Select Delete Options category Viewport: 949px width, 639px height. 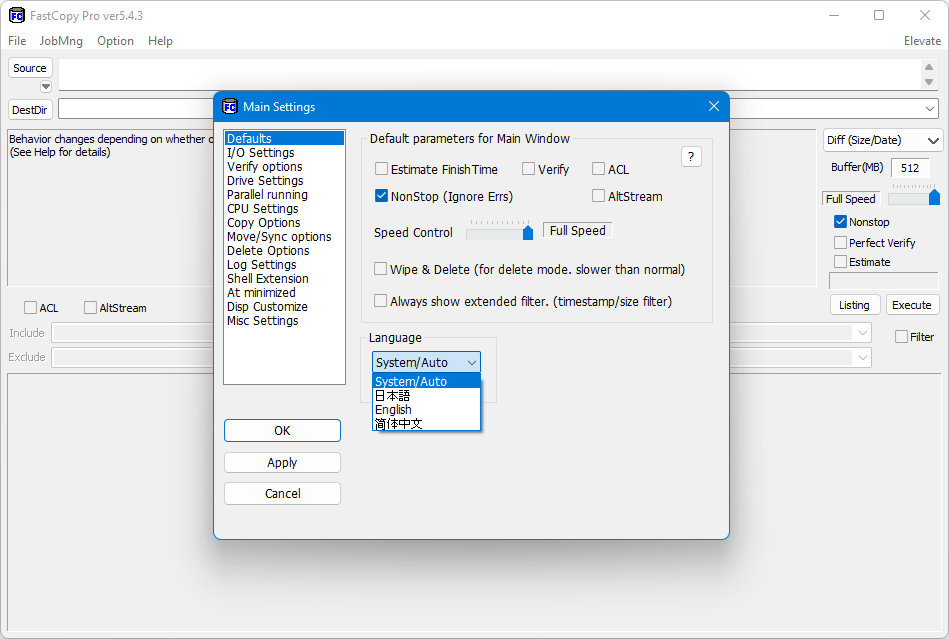click(x=284, y=251)
